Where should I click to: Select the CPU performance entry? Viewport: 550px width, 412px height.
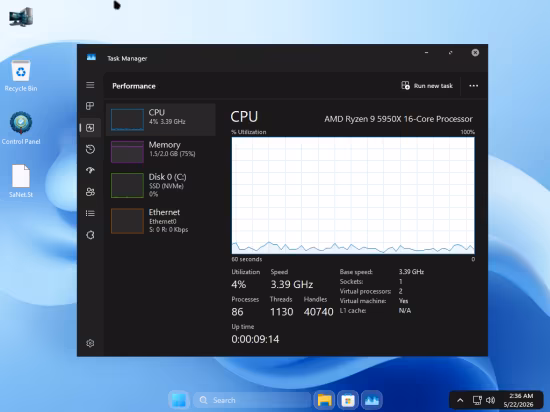(161, 120)
